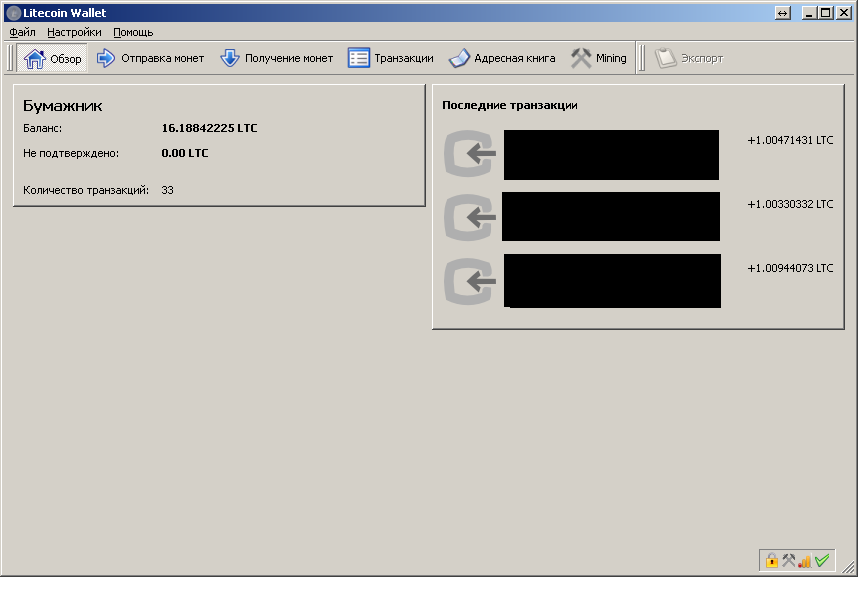Go to Получение монет receive page

pyautogui.click(x=277, y=58)
